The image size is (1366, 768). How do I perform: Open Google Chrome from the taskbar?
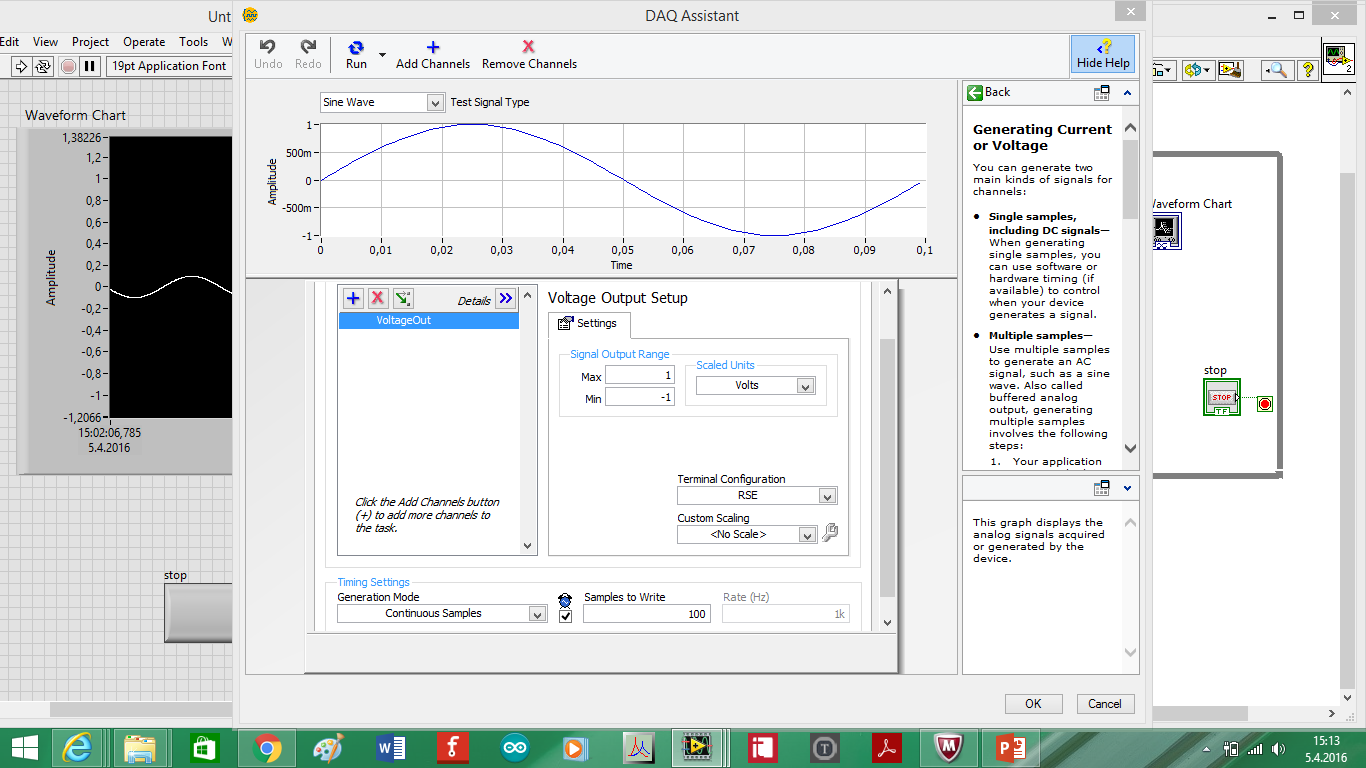(266, 748)
